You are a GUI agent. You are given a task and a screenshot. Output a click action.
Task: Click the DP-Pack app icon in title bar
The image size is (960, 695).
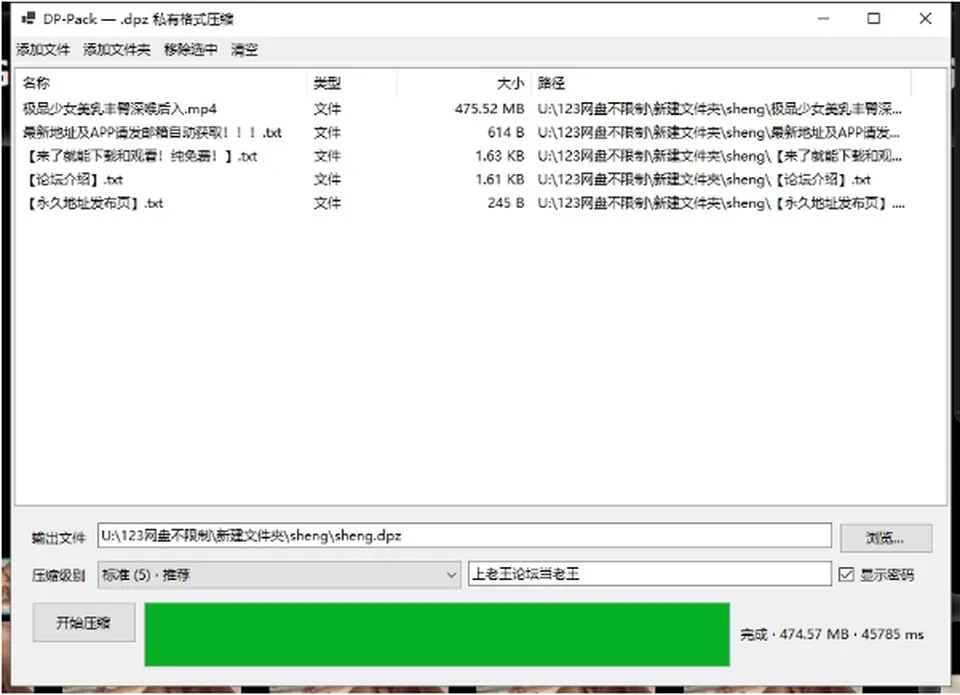pyautogui.click(x=28, y=18)
